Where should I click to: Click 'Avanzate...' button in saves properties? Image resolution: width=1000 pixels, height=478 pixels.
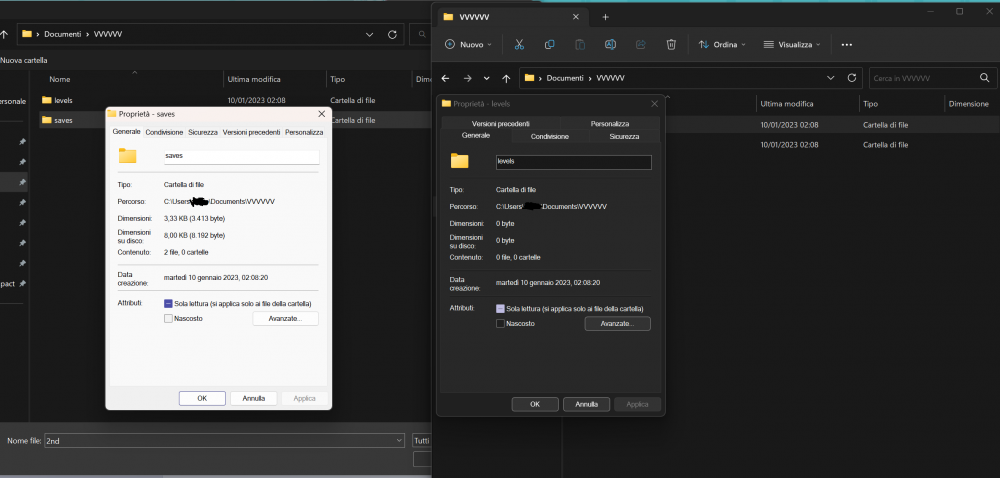coord(285,318)
